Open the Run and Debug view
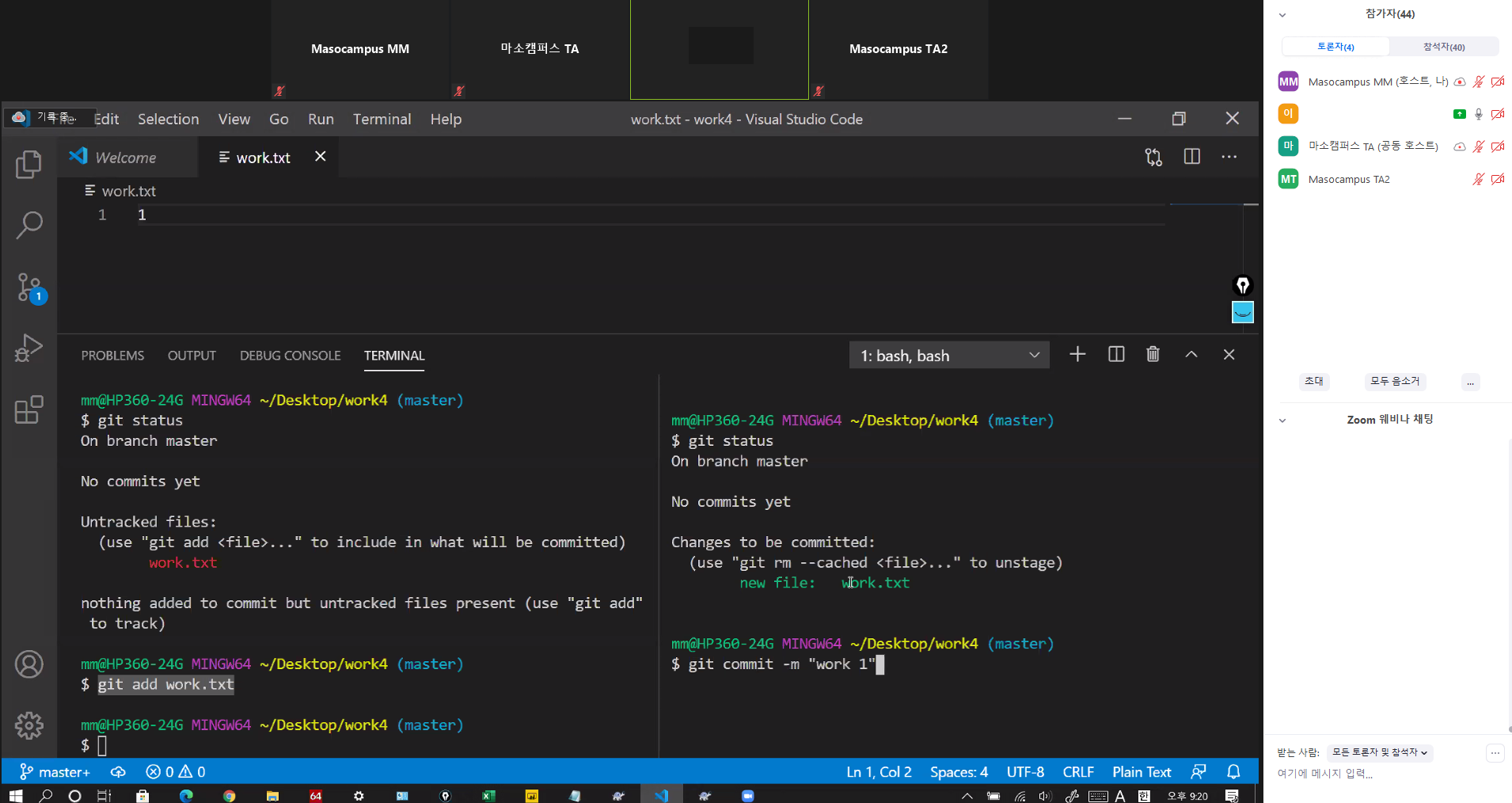The image size is (1512, 803). pos(28,348)
